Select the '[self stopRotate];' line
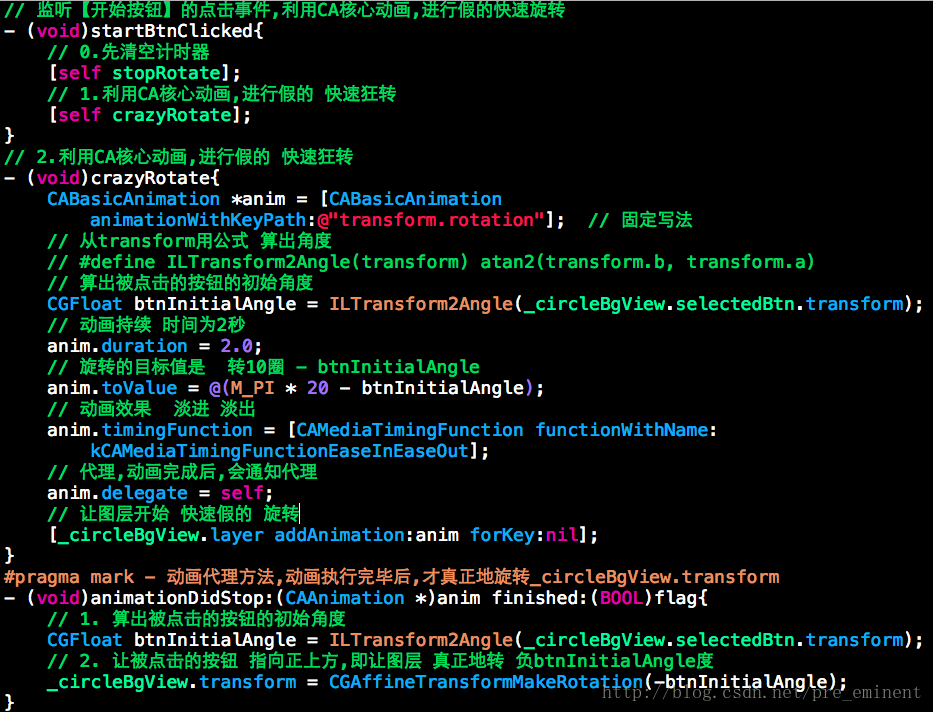Screen dimensions: 933x712 point(145,73)
